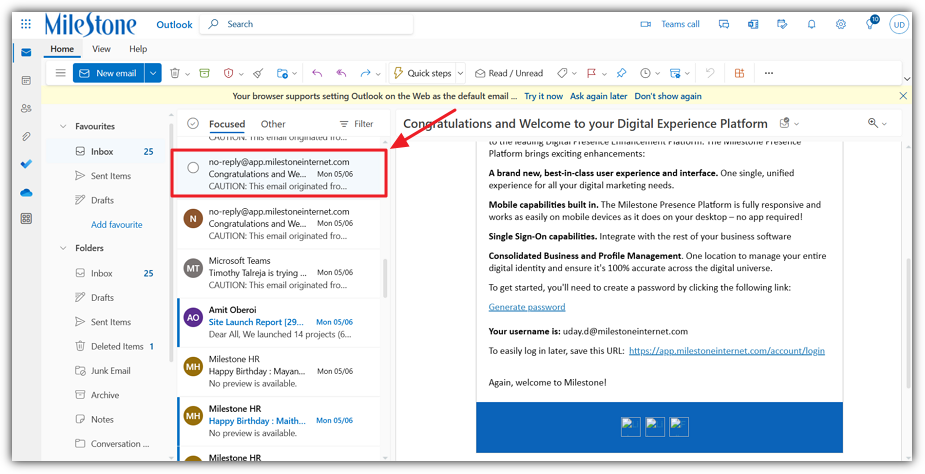Select the highlighted no-reply email checkbox circle

pos(193,168)
